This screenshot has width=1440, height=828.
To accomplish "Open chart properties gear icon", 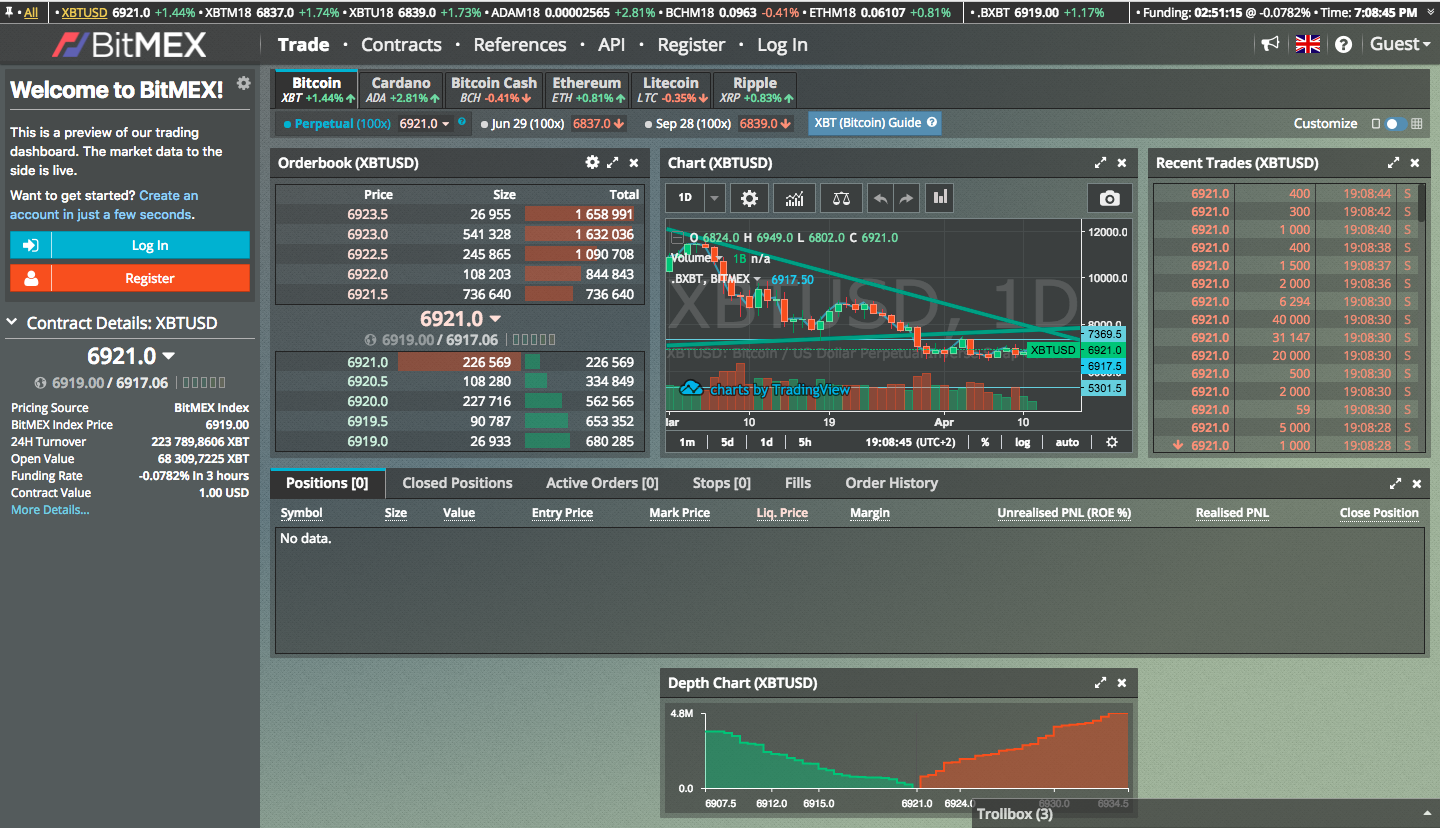I will pos(749,198).
